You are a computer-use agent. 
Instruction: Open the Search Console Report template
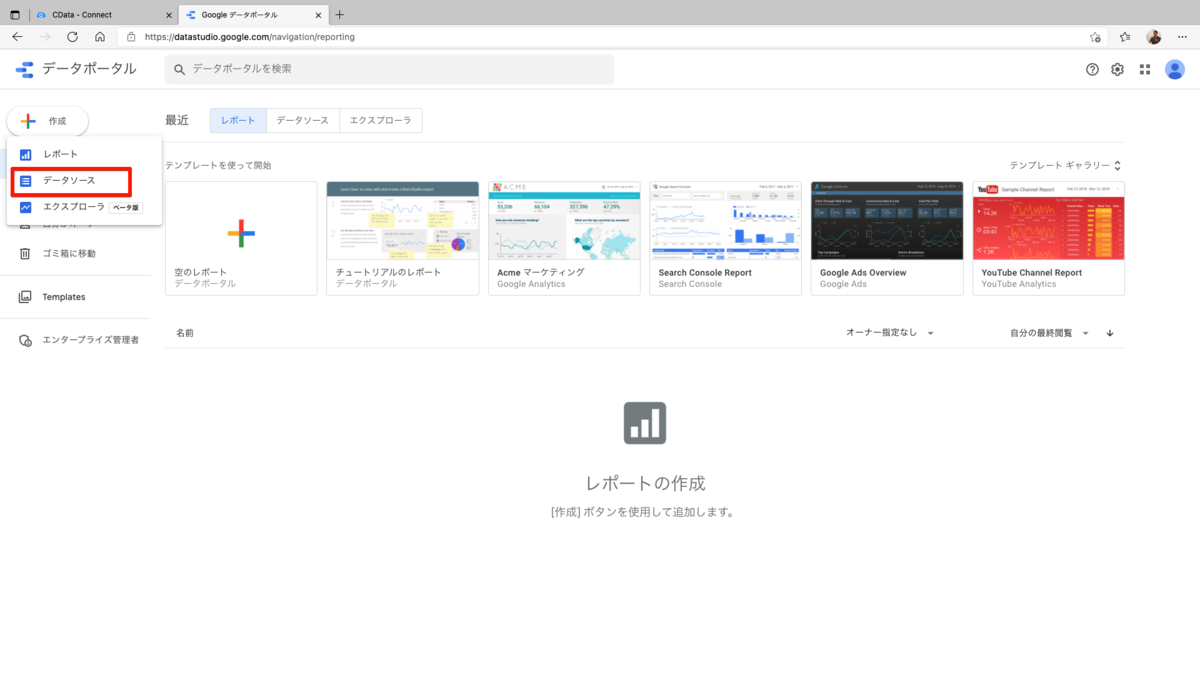click(725, 238)
